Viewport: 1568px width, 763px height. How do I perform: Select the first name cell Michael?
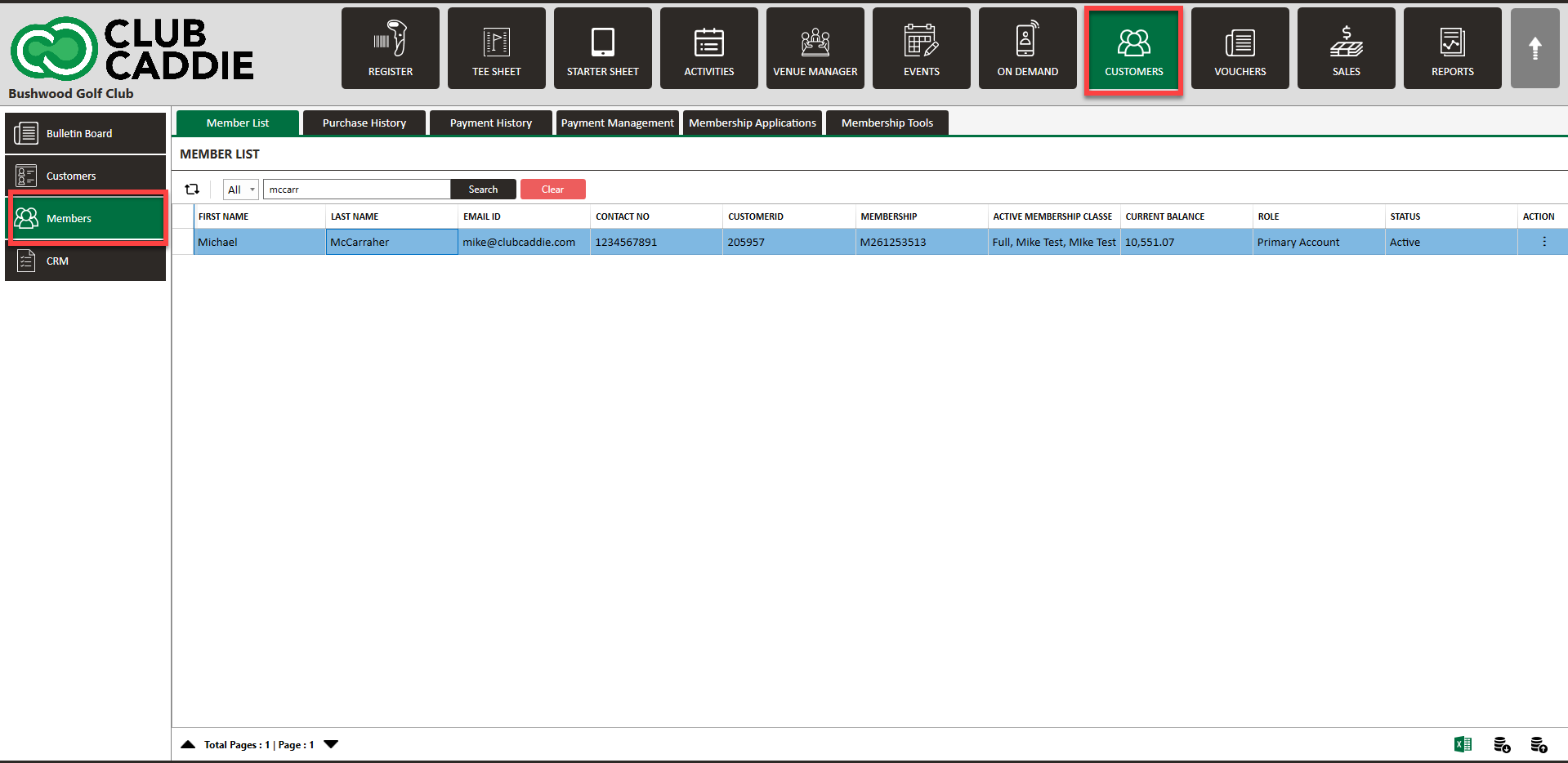(260, 242)
